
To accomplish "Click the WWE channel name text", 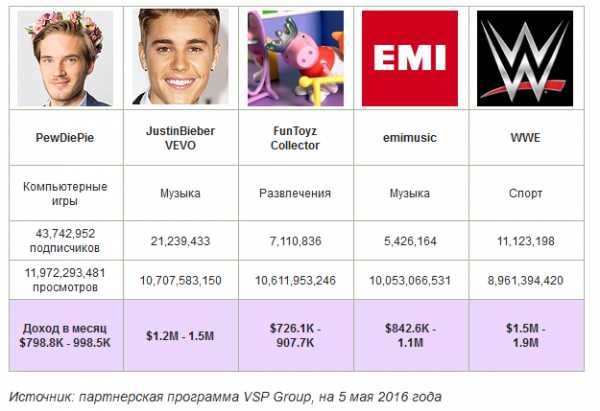I will coord(525,138).
